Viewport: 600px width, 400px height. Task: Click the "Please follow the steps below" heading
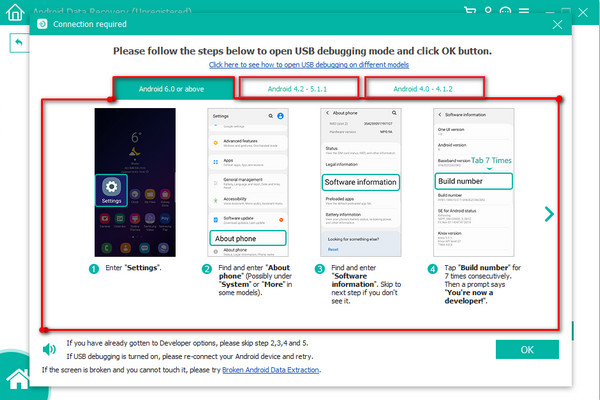(x=302, y=51)
